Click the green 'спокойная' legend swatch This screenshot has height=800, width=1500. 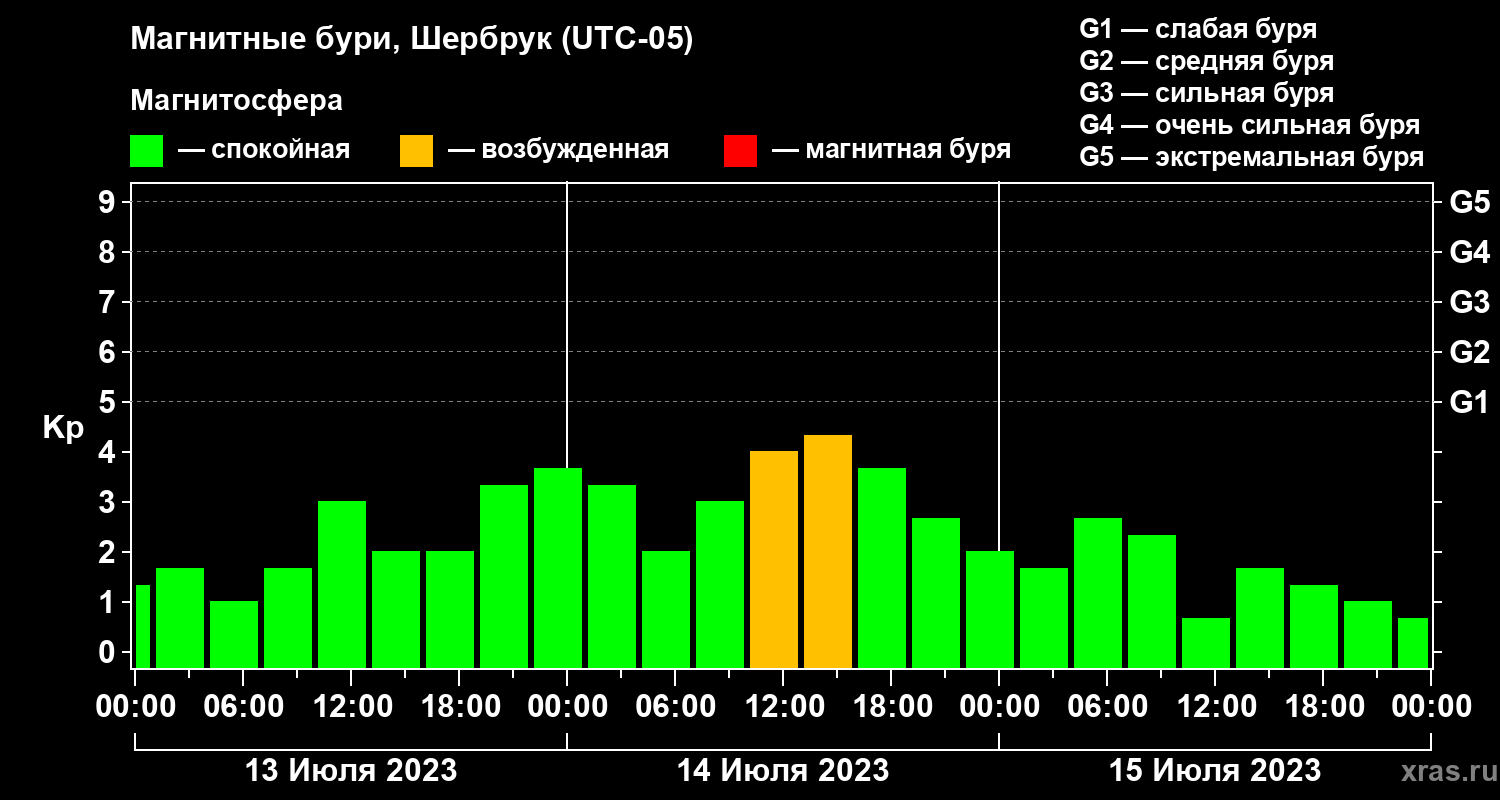(x=146, y=151)
